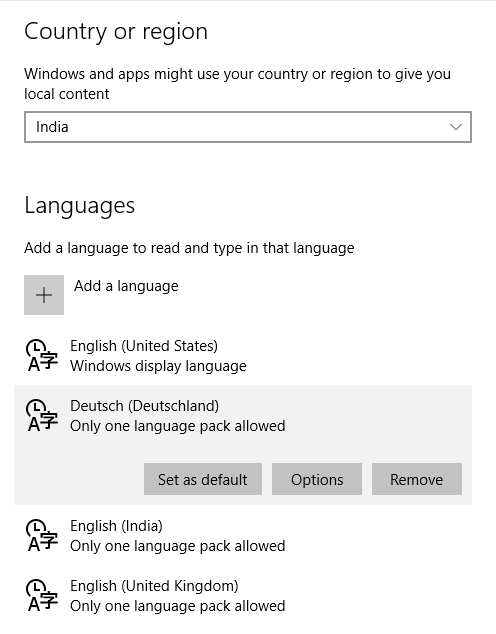
Task: Click the plus icon to add language
Action: coord(44,295)
